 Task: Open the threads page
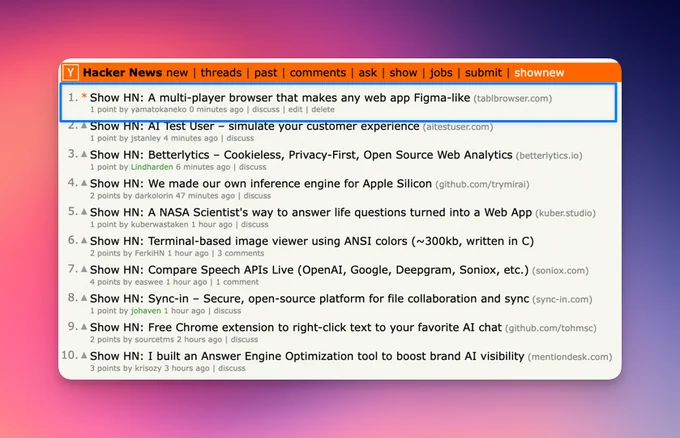[x=221, y=72]
